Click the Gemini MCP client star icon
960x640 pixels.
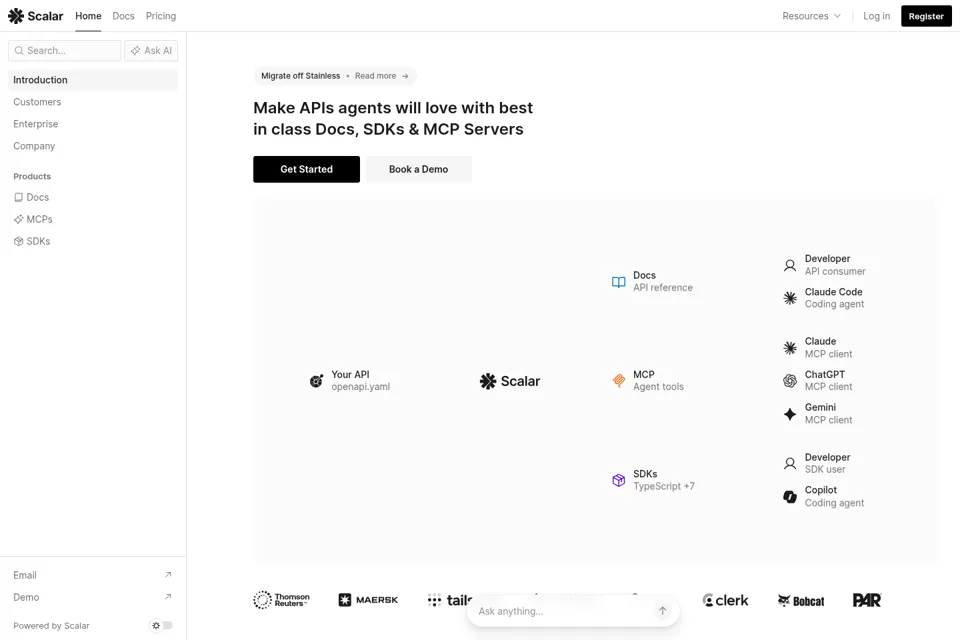pos(790,414)
